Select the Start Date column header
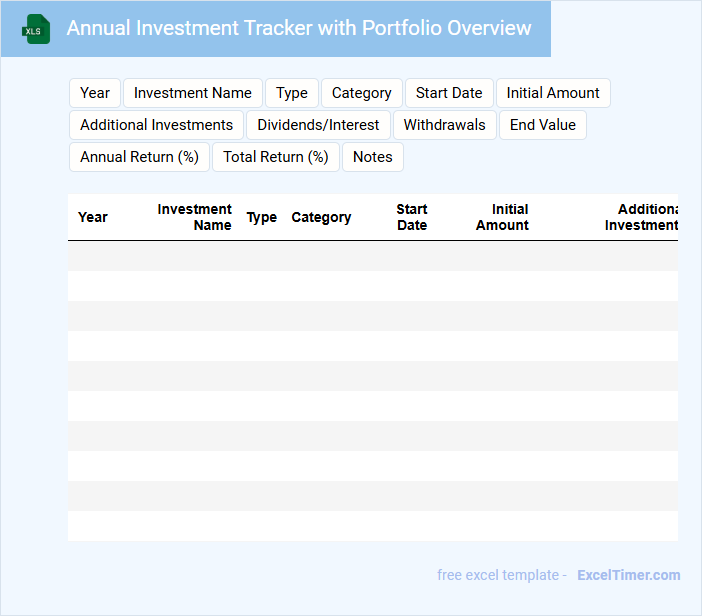This screenshot has height=616, width=702. pos(411,217)
